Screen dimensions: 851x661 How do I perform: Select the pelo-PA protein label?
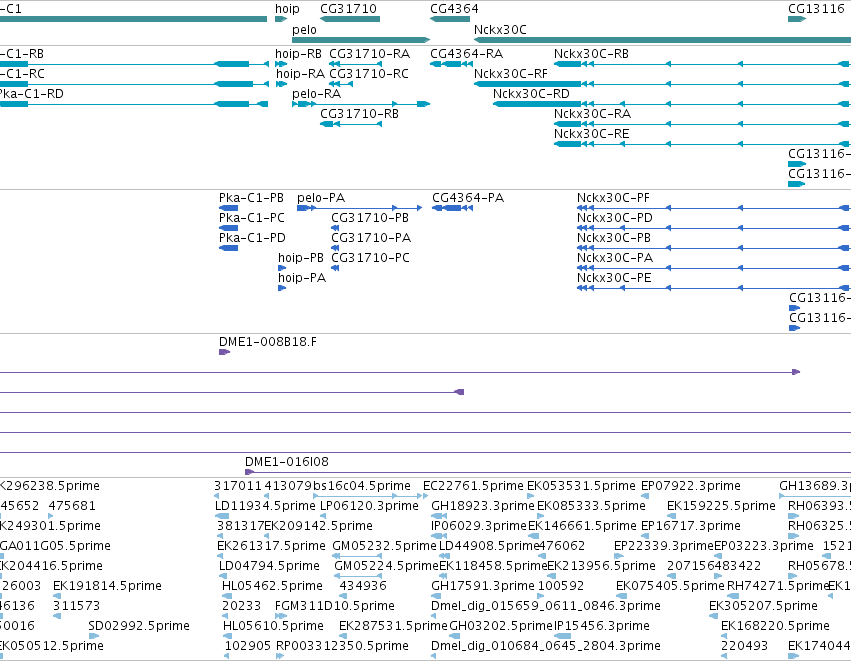click(321, 198)
